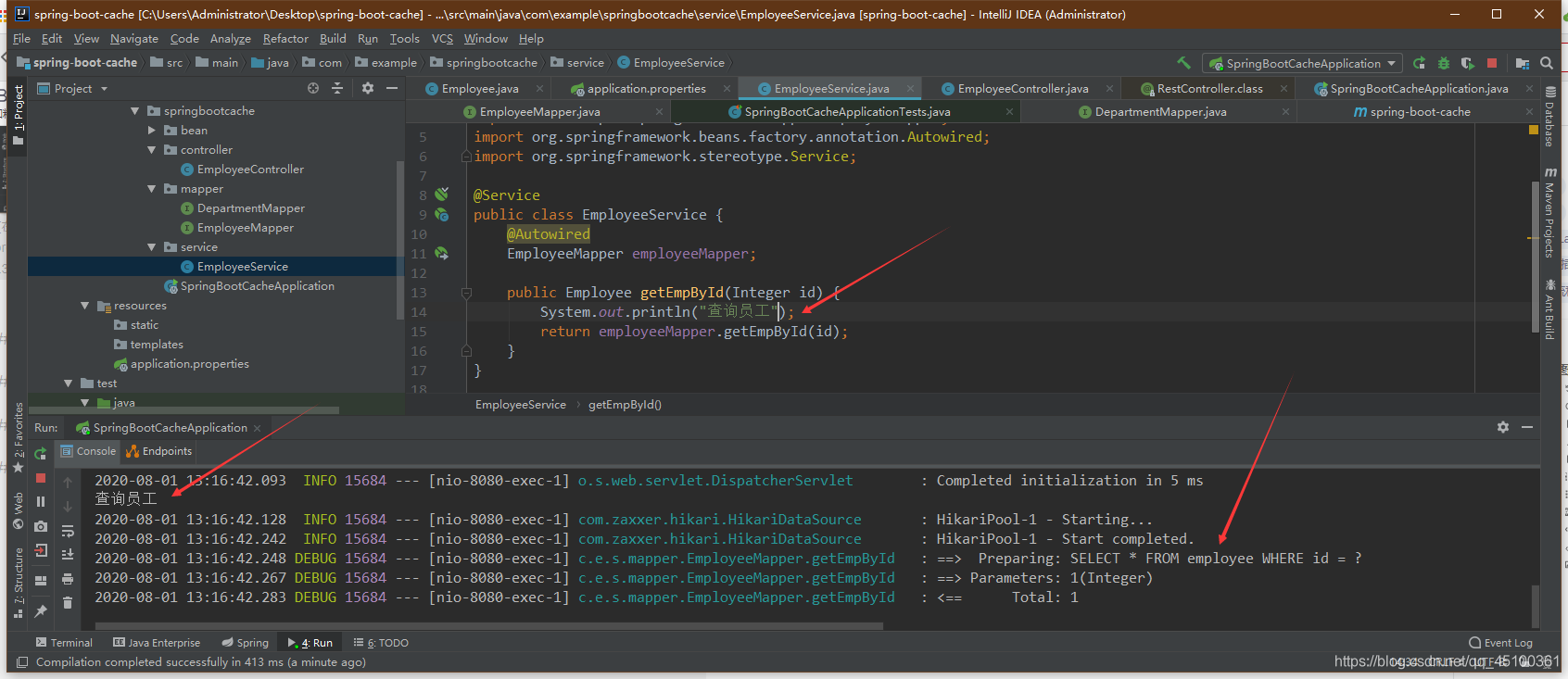Open the Refactor menu
The width and height of the screenshot is (1568, 679).
coord(285,39)
